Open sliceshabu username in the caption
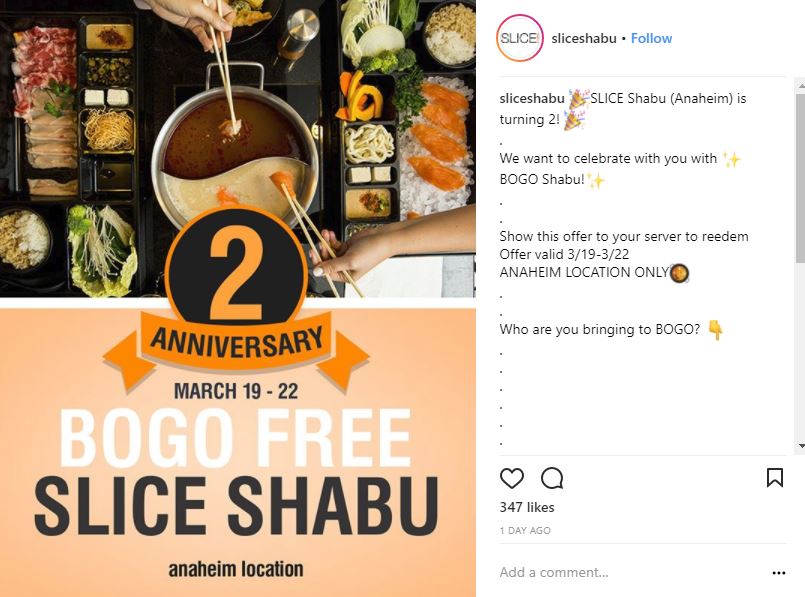This screenshot has width=805, height=597. coord(532,98)
